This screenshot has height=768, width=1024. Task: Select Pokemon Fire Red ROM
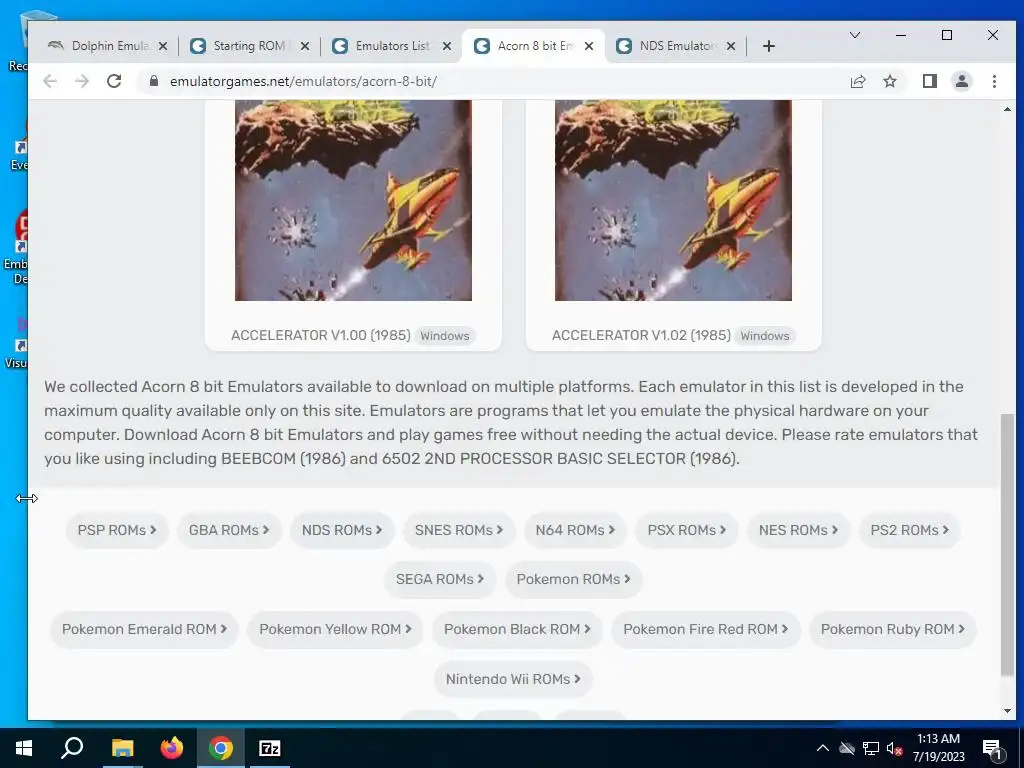(x=705, y=629)
